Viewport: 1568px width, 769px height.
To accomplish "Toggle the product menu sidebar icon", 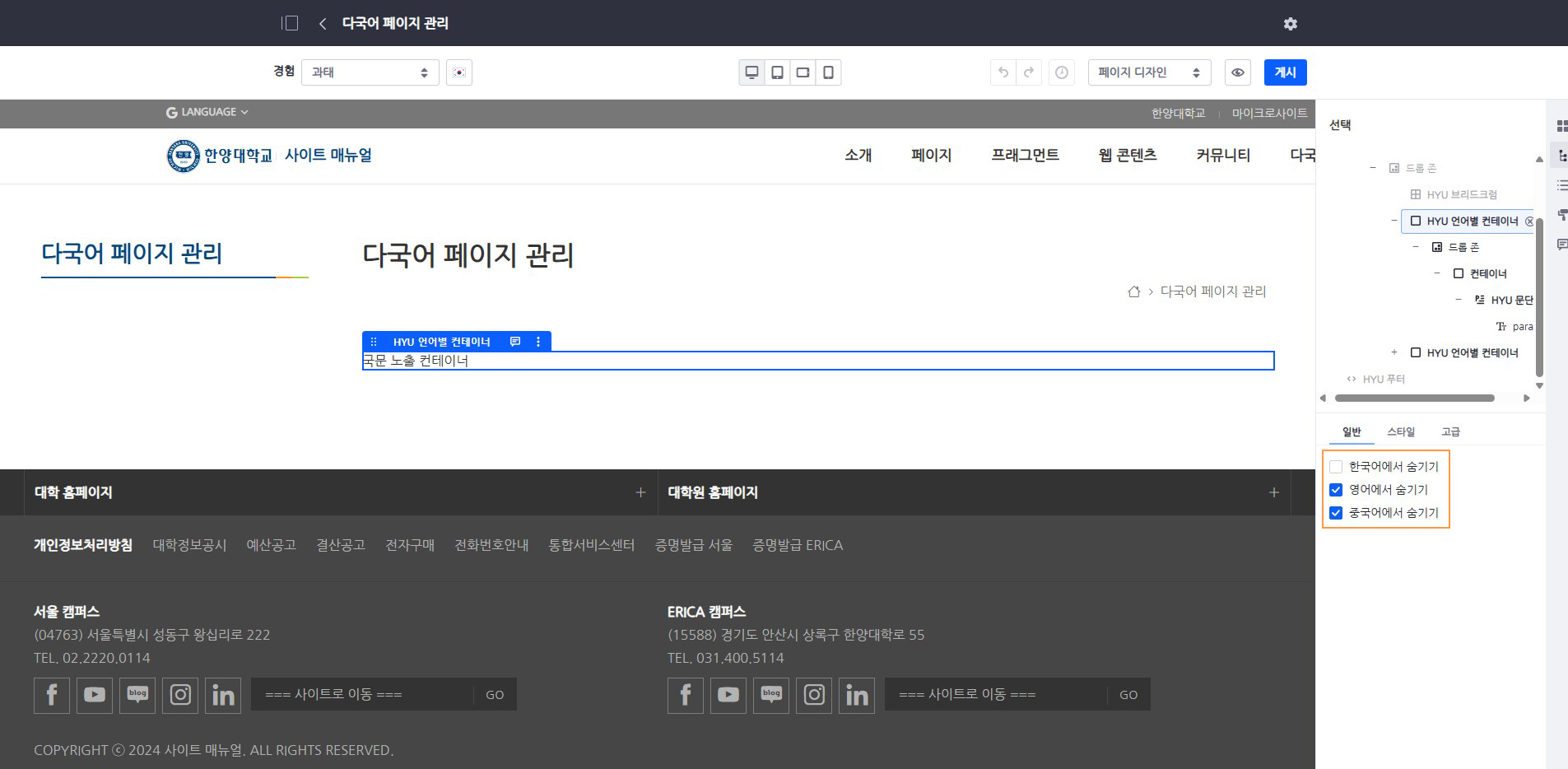I will pos(290,23).
